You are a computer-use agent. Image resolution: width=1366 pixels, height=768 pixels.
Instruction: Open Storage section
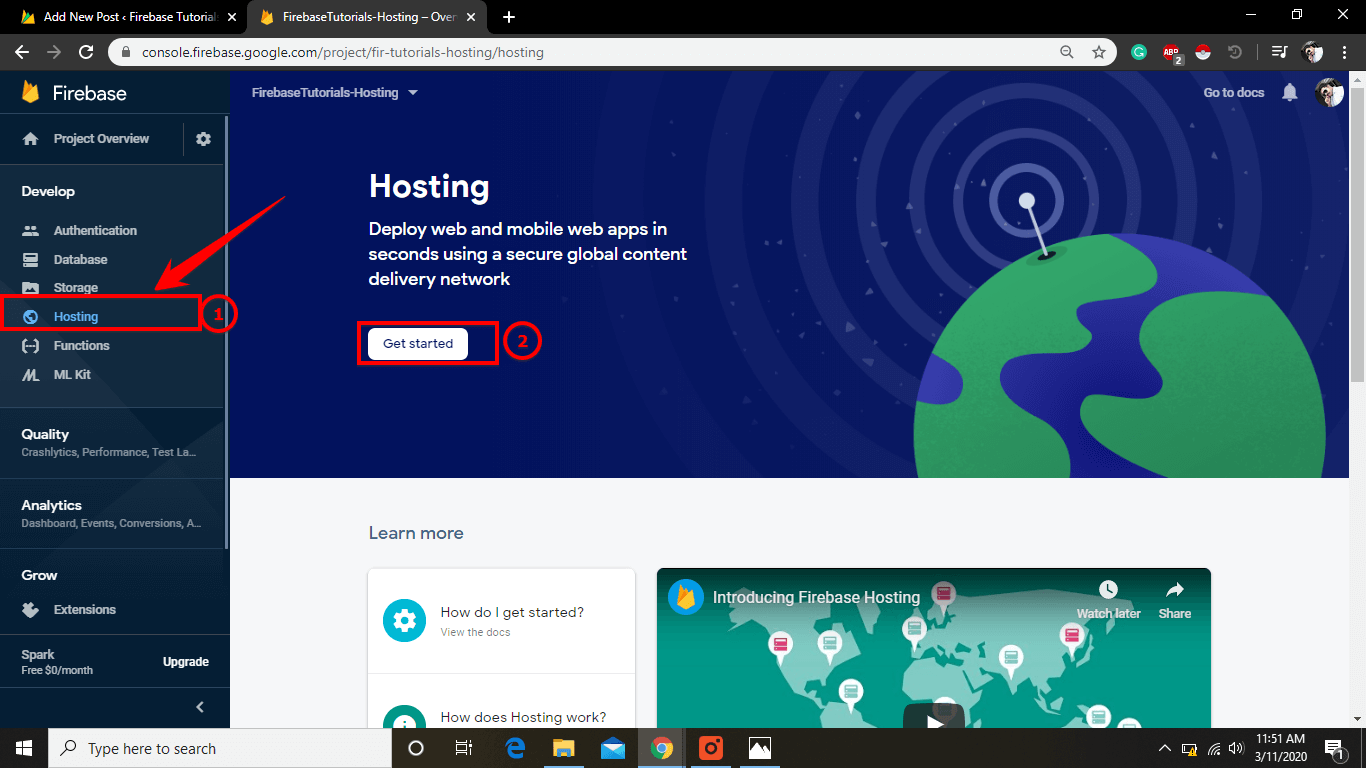tap(76, 288)
